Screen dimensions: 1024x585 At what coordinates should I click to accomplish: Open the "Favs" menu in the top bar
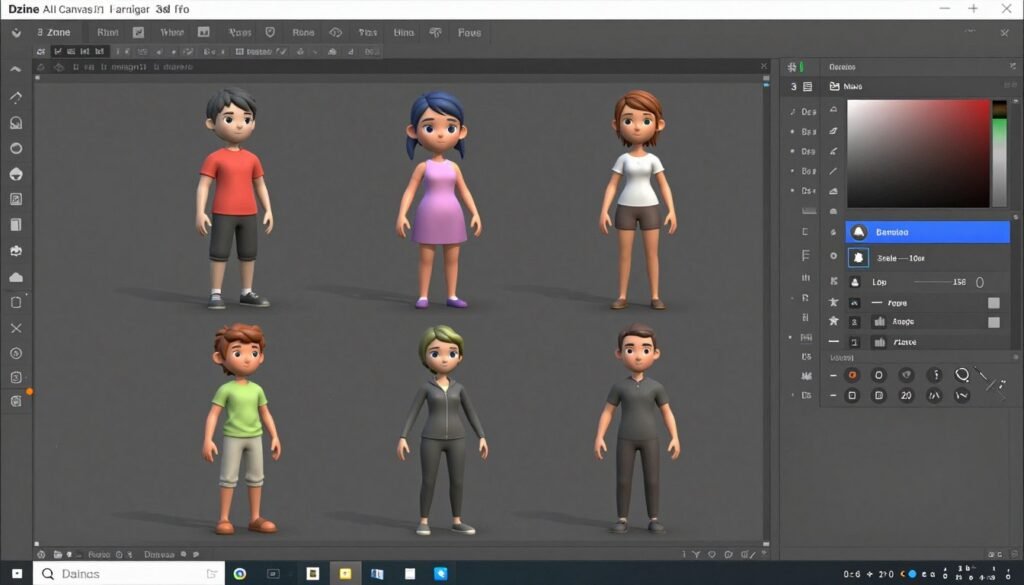point(469,32)
